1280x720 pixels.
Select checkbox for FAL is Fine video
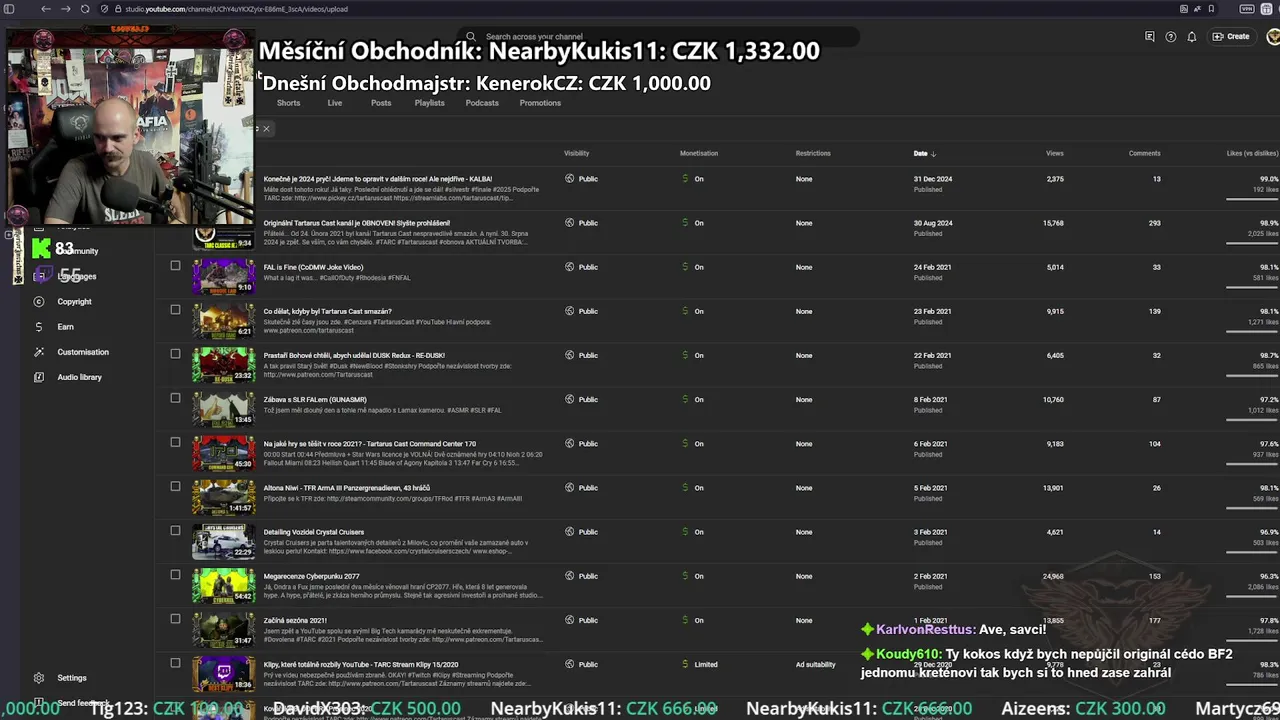click(x=175, y=265)
